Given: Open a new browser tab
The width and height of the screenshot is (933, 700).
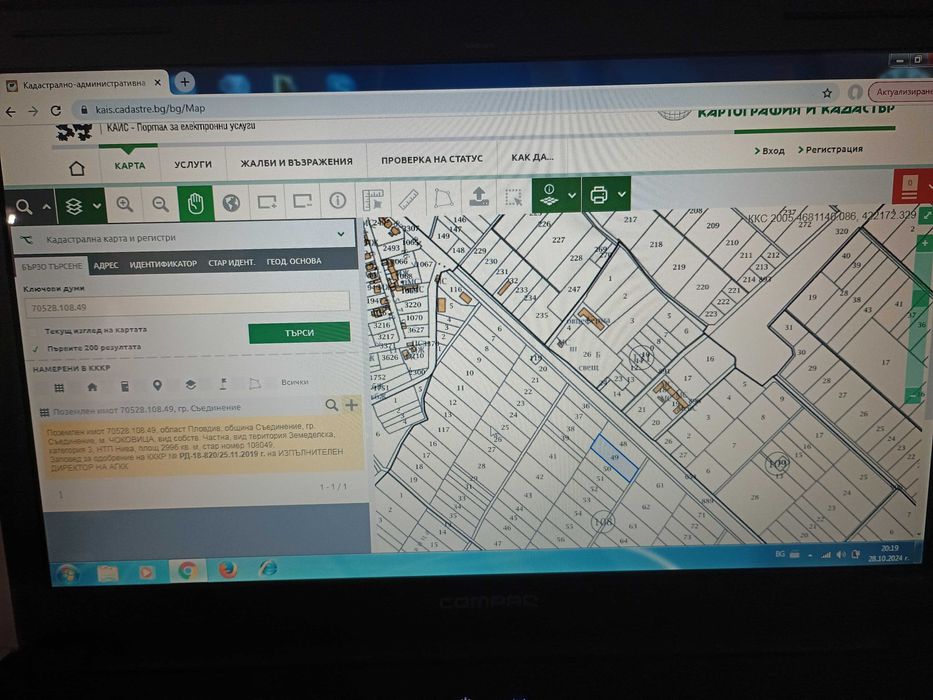Looking at the screenshot, I should (184, 82).
